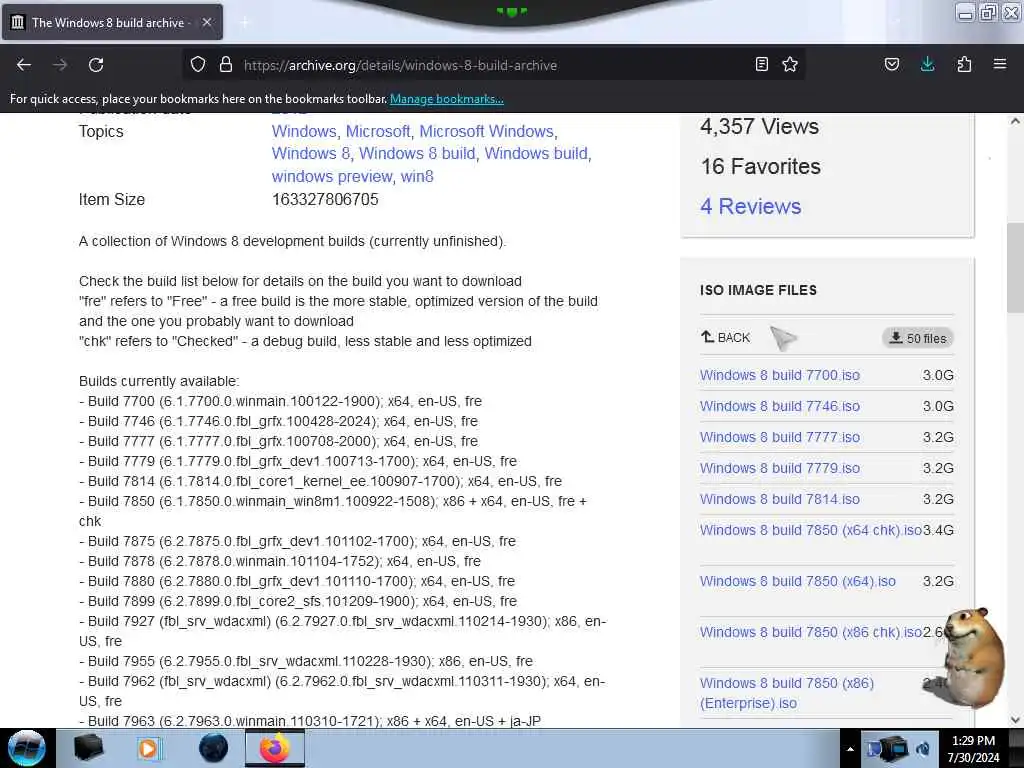Select the Build 7878 description line
This screenshot has width=1024, height=768.
(x=280, y=561)
